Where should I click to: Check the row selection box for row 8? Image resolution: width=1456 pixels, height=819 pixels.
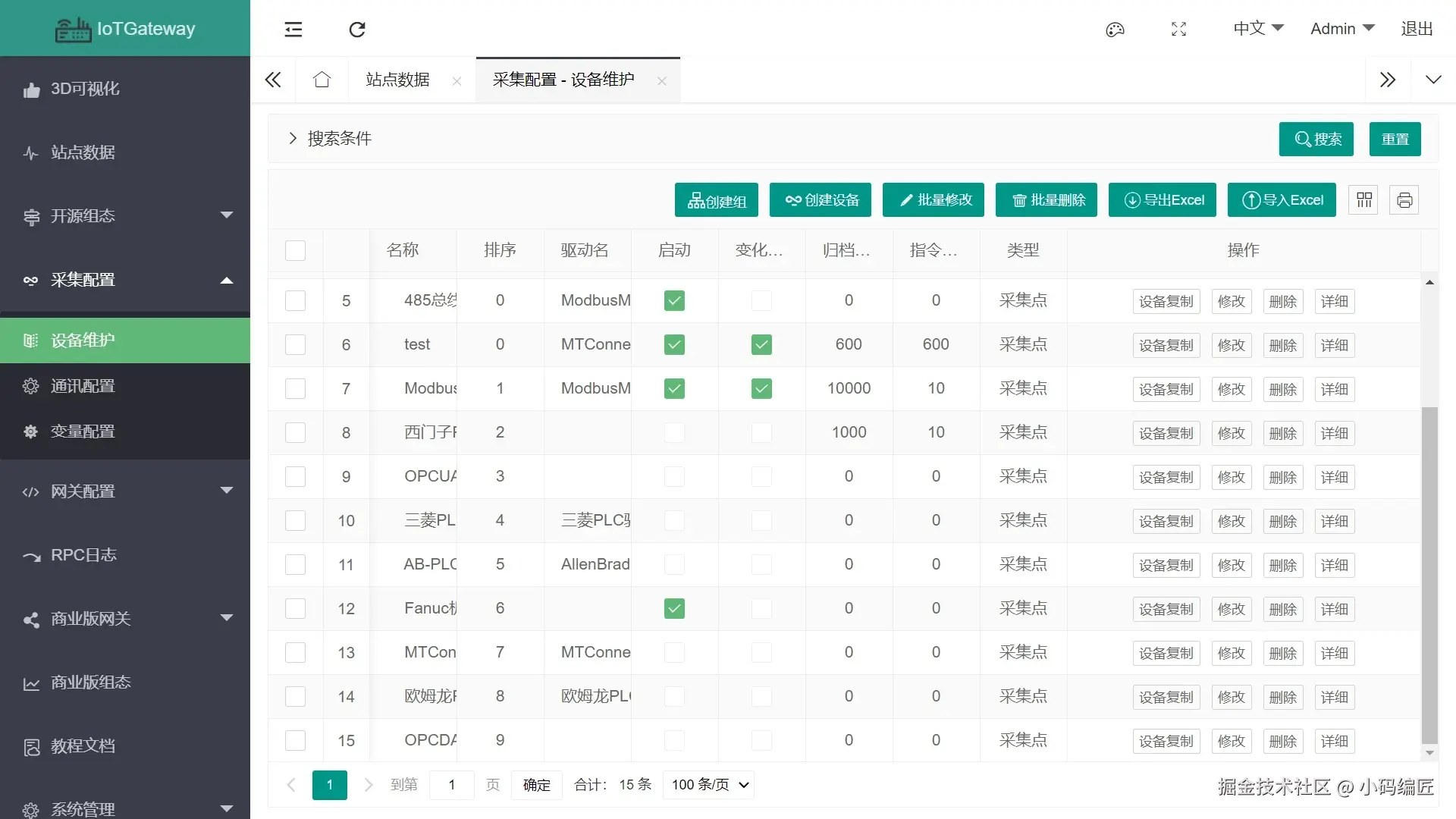click(x=295, y=433)
